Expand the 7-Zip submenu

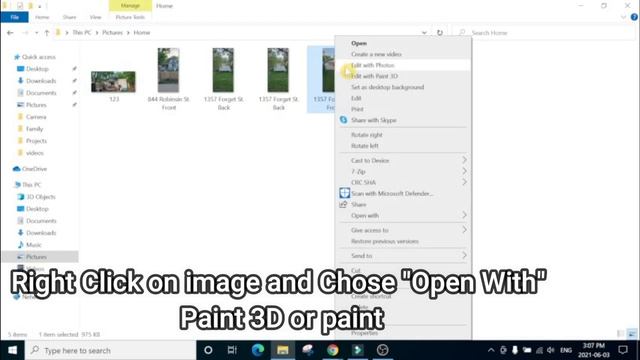click(x=403, y=172)
